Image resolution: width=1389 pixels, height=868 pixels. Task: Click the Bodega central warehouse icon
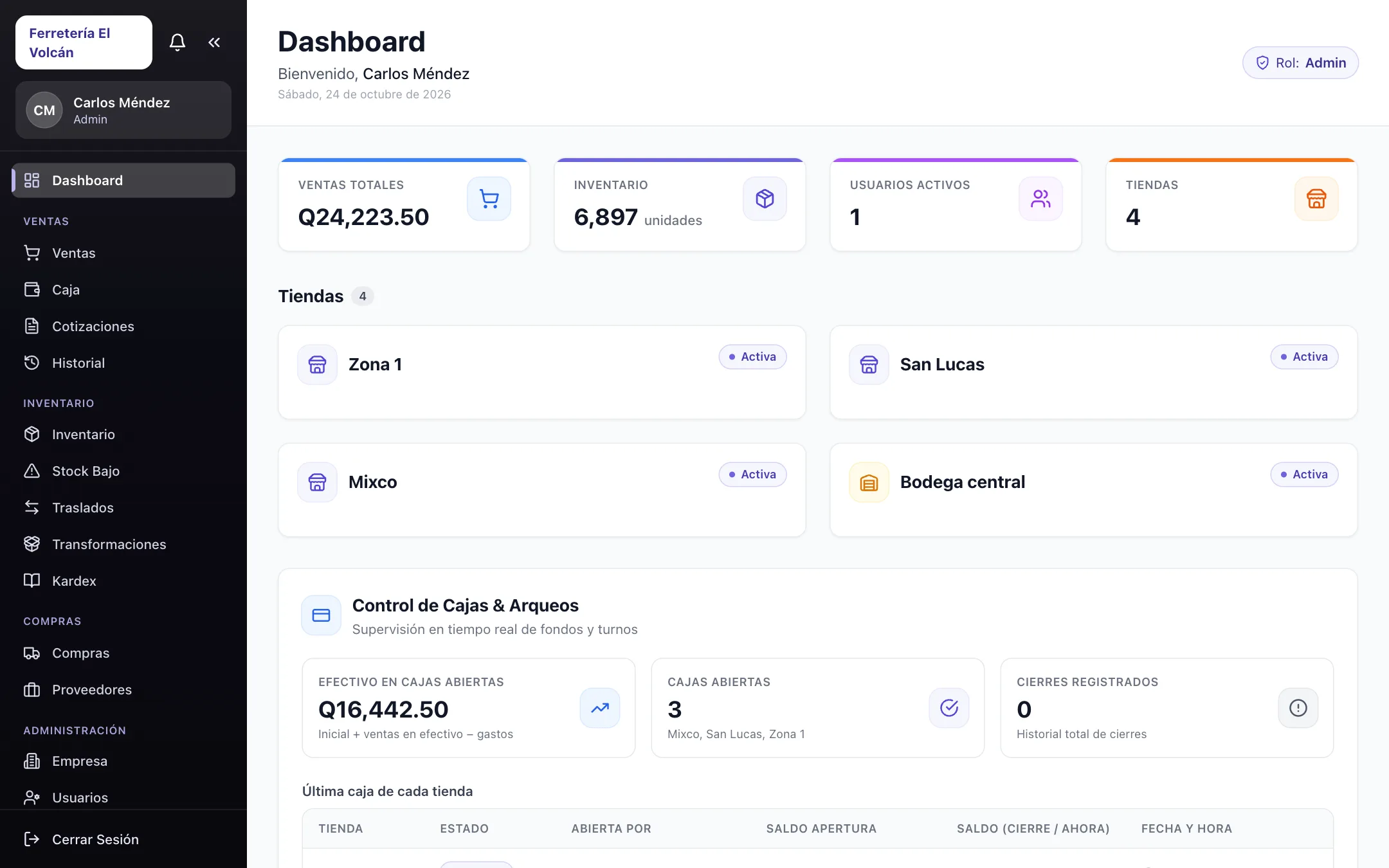click(869, 482)
